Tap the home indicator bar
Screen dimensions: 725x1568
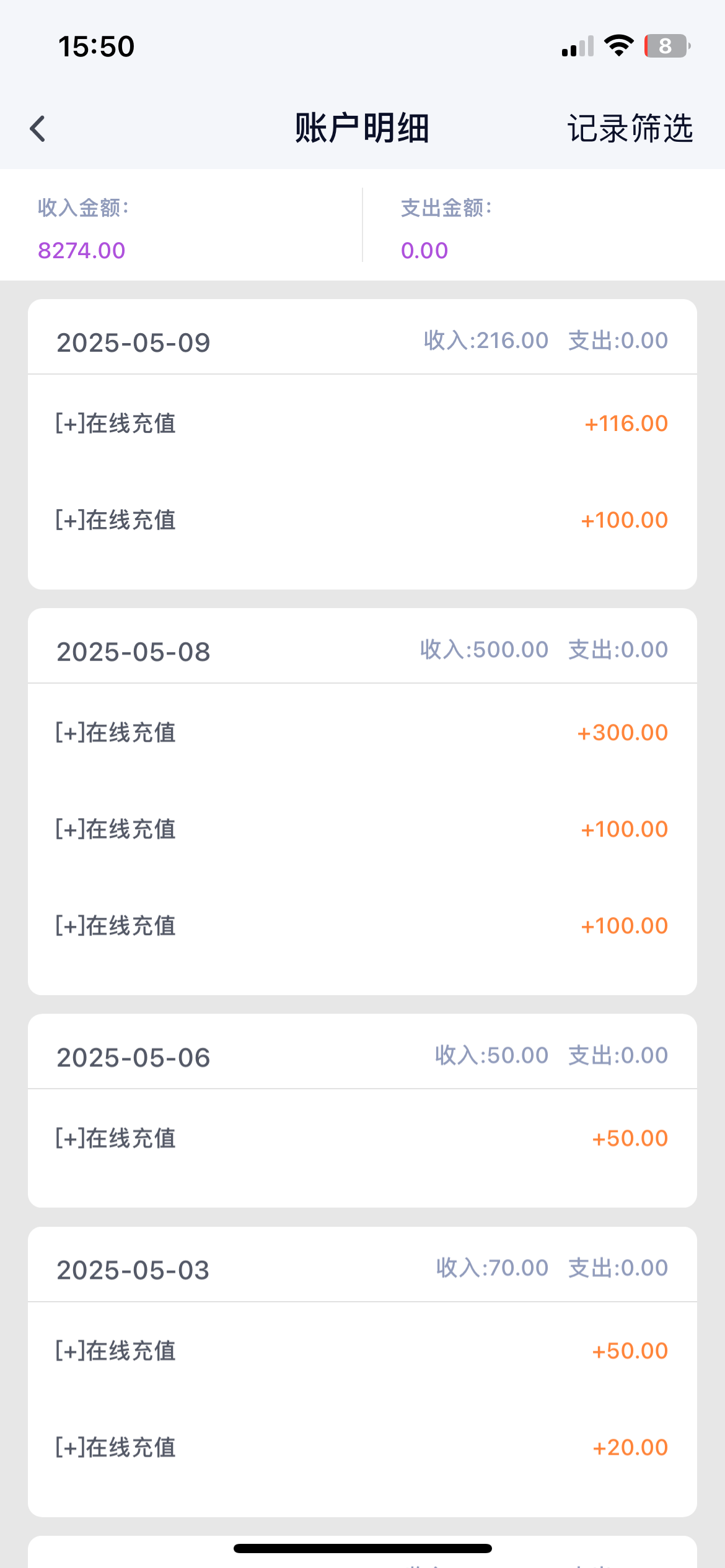362,1548
